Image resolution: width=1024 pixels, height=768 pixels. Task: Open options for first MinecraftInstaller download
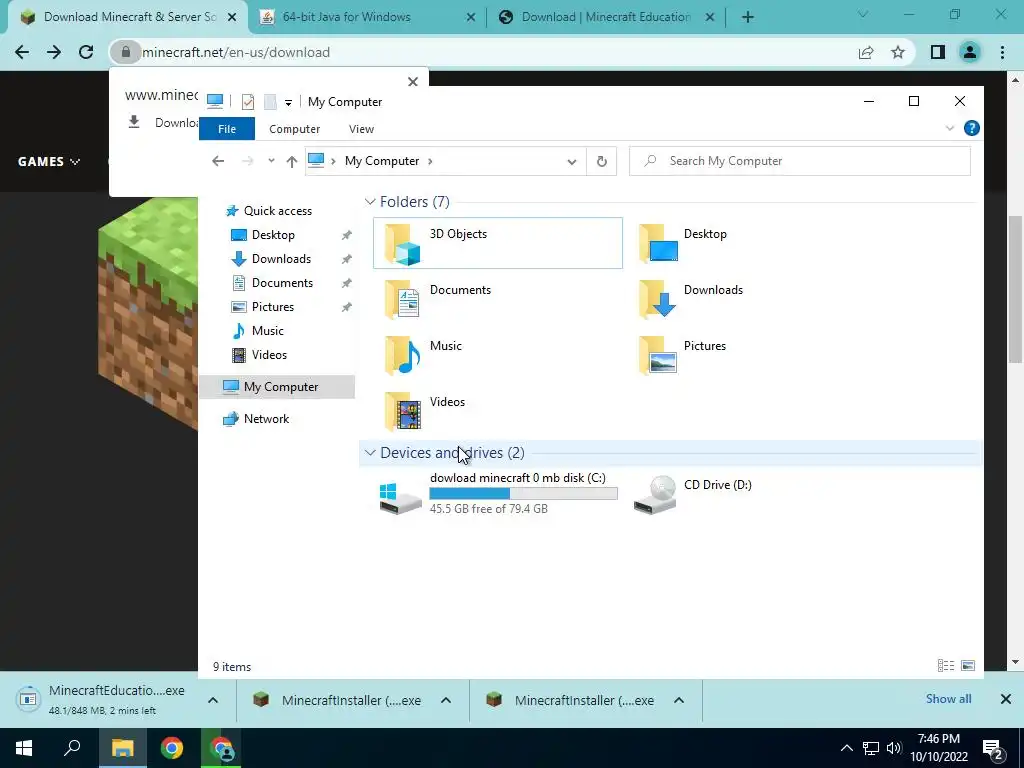pyautogui.click(x=446, y=700)
